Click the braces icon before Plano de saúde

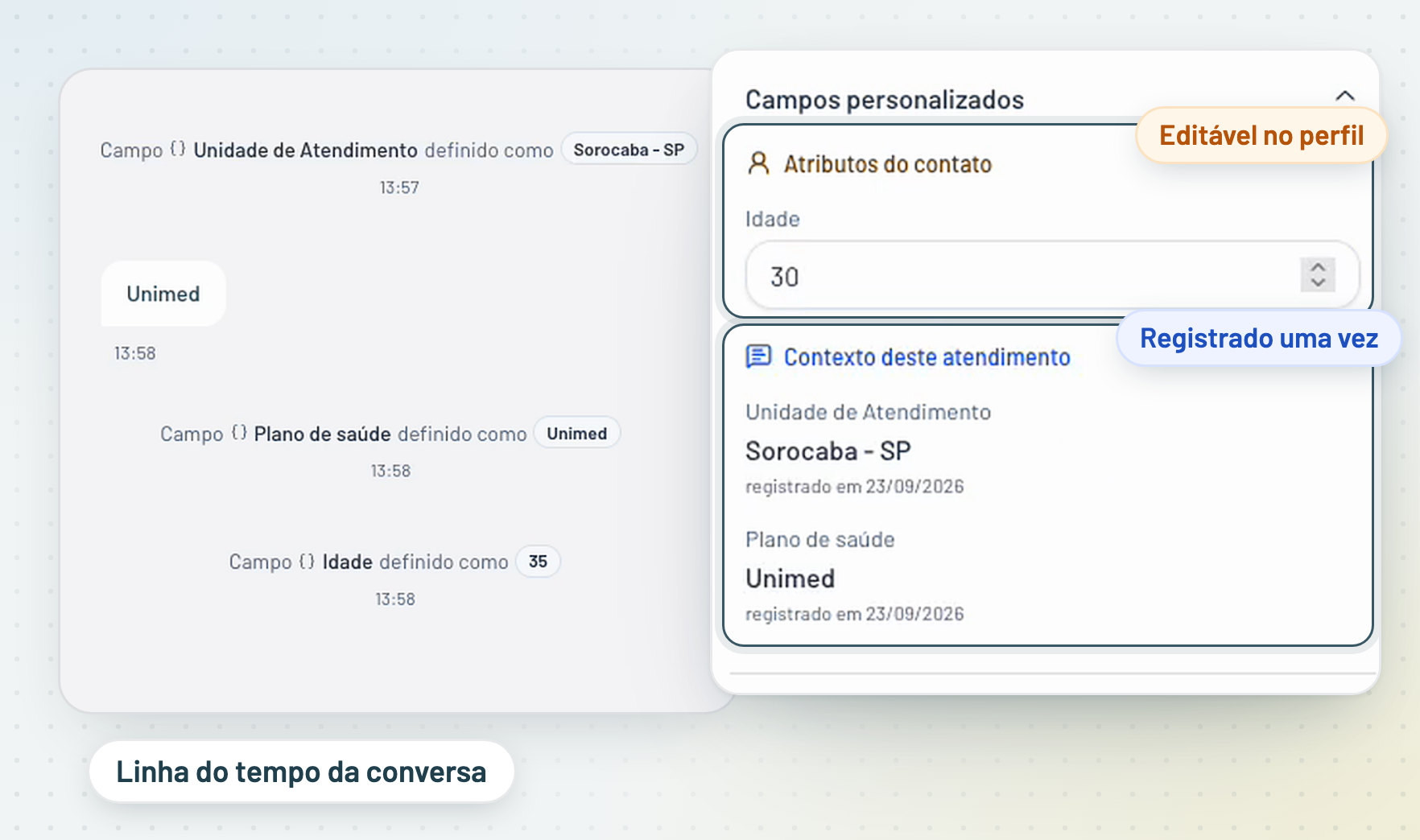[x=239, y=433]
